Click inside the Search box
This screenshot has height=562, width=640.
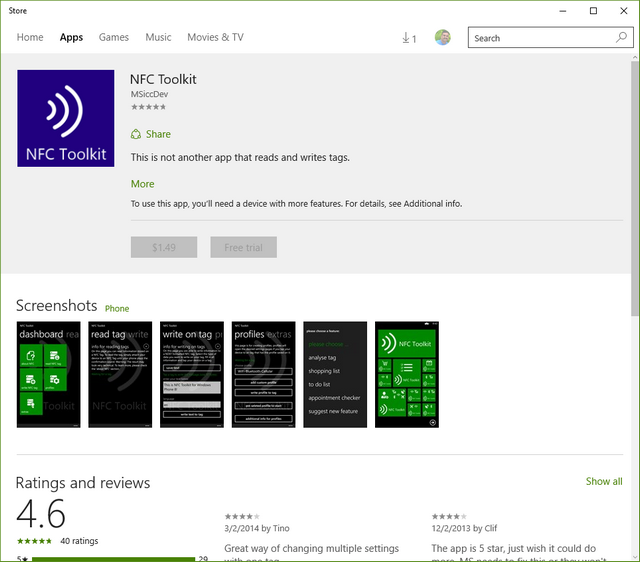(551, 38)
